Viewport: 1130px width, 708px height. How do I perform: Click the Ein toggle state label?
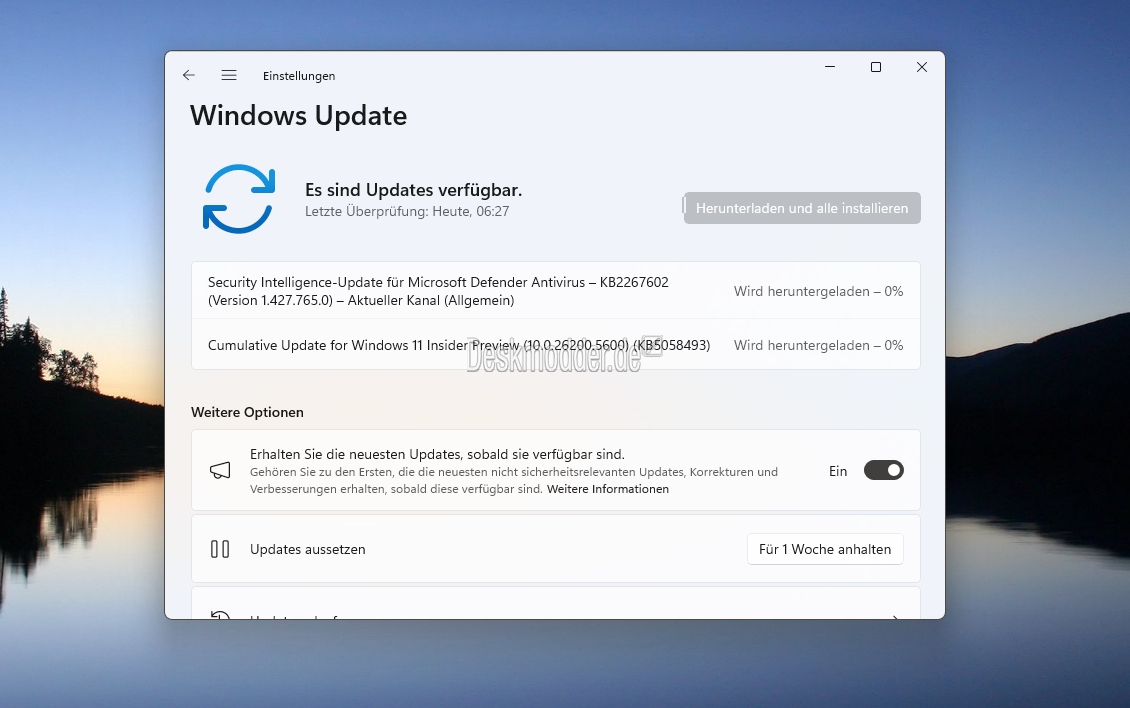coord(838,471)
